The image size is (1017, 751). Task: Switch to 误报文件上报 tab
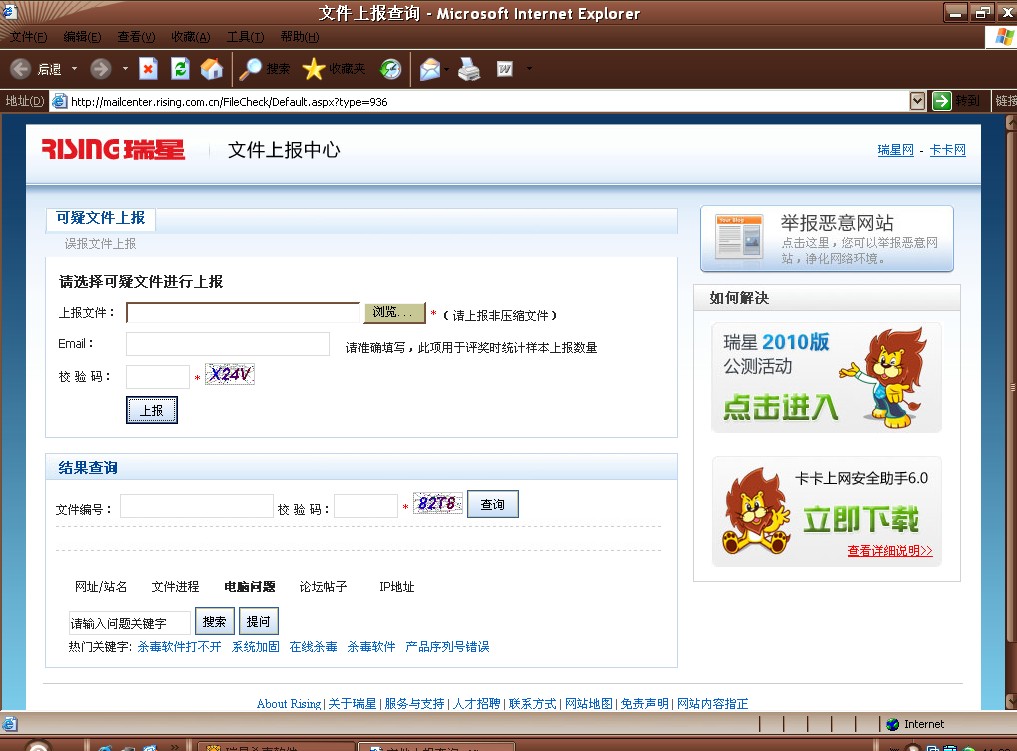tap(100, 244)
